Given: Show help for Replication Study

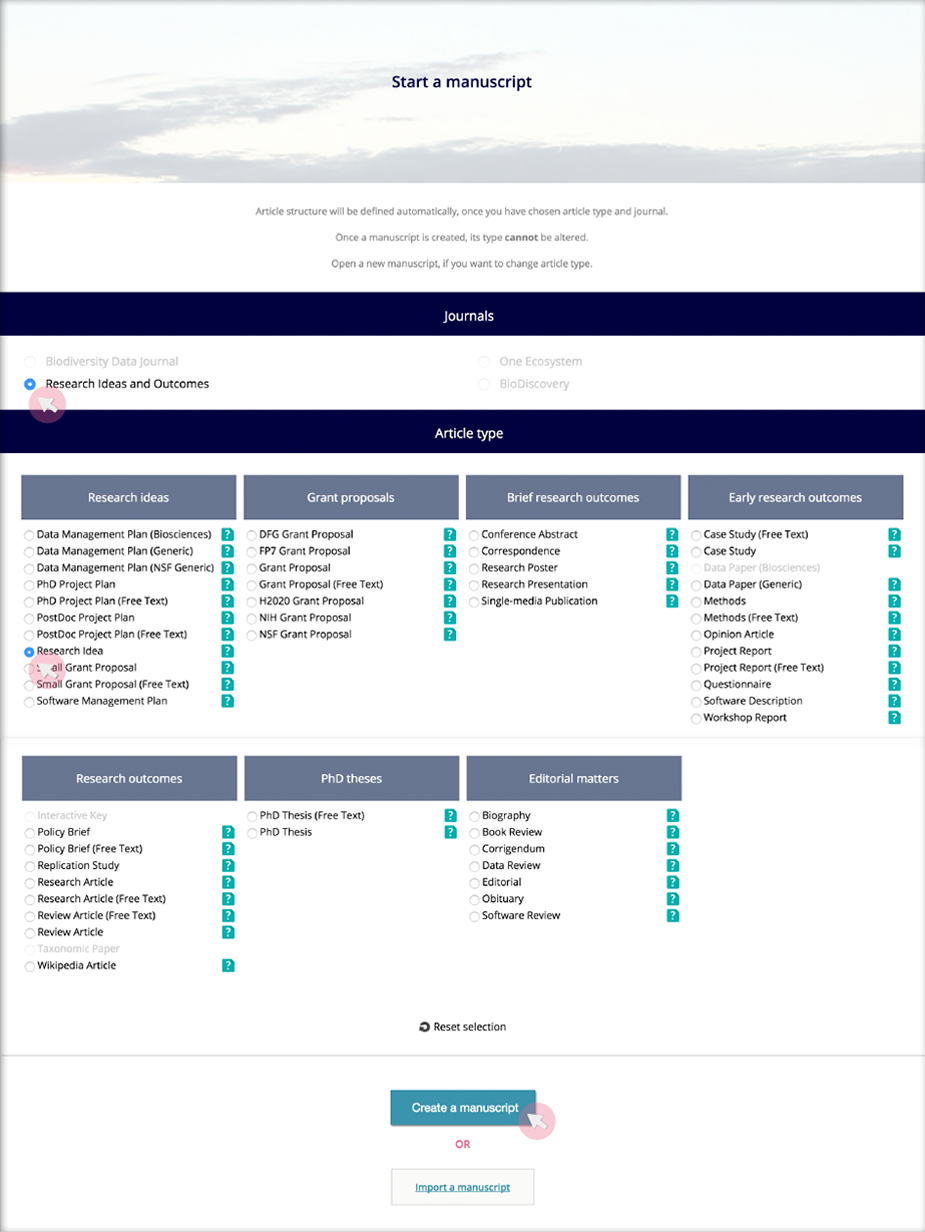Looking at the screenshot, I should (x=228, y=866).
